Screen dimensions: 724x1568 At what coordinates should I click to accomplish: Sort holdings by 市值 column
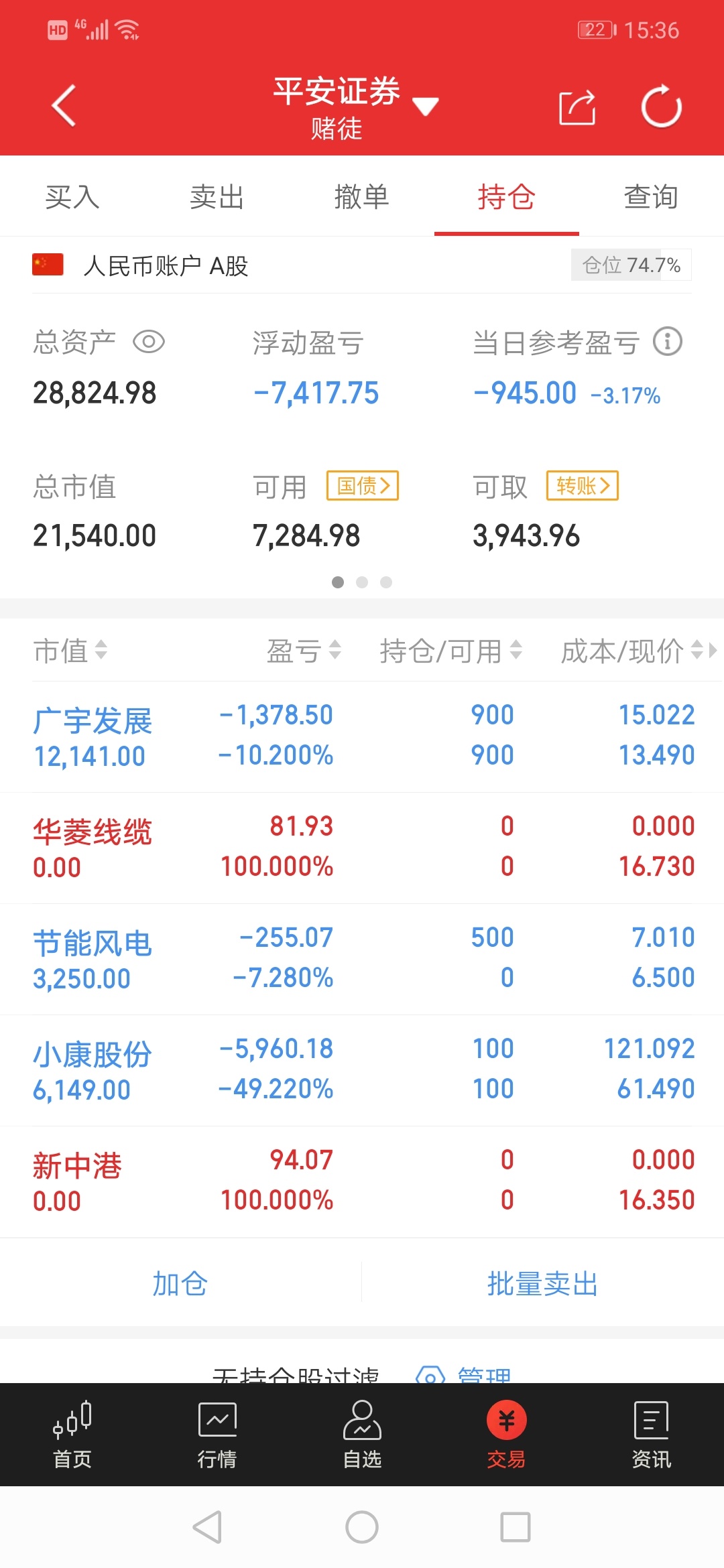[70, 651]
